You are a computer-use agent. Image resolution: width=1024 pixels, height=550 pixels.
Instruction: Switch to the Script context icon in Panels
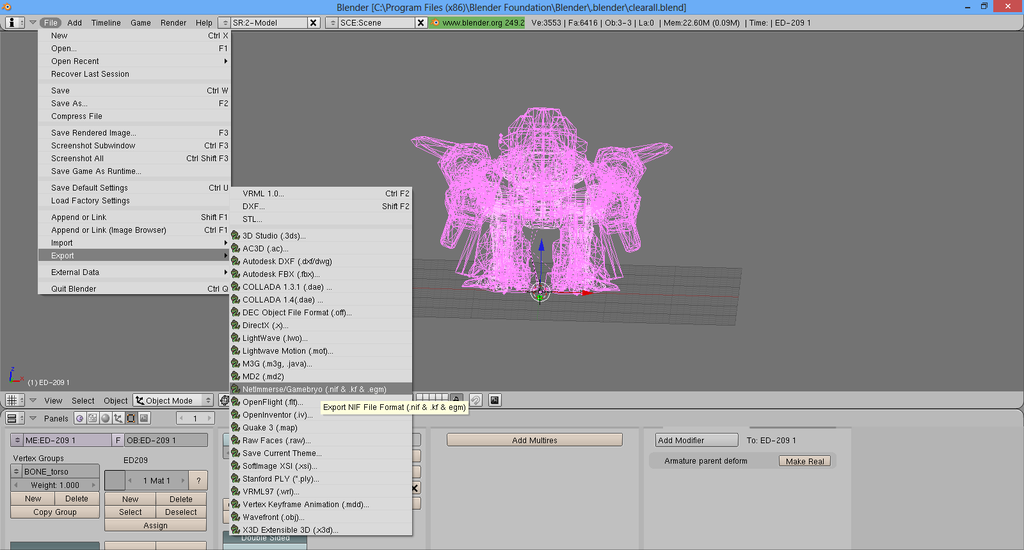coord(93,418)
